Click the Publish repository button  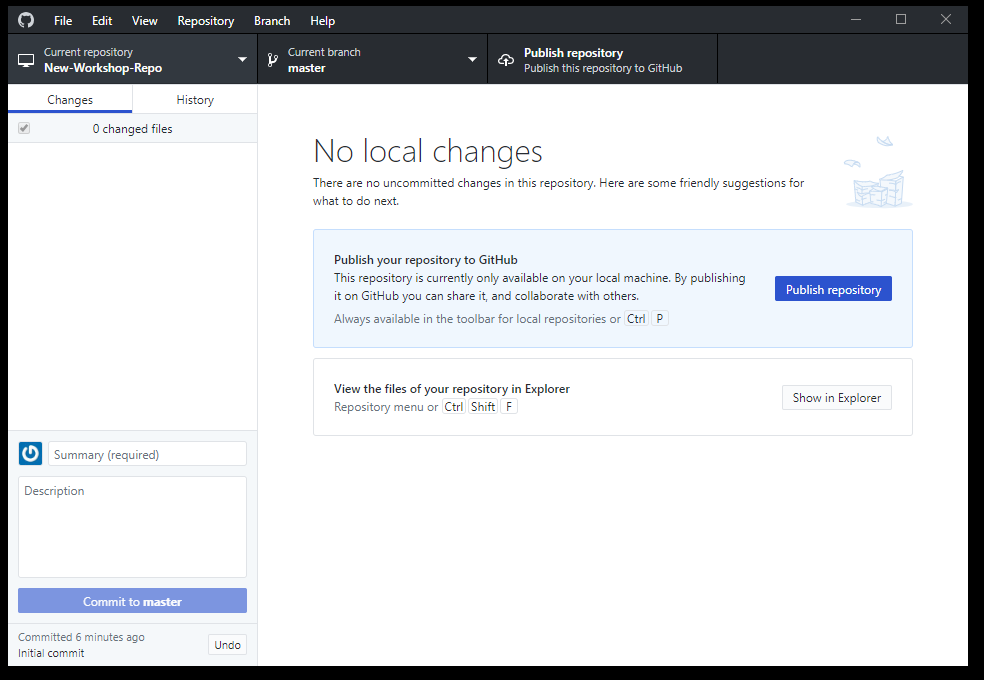833,288
